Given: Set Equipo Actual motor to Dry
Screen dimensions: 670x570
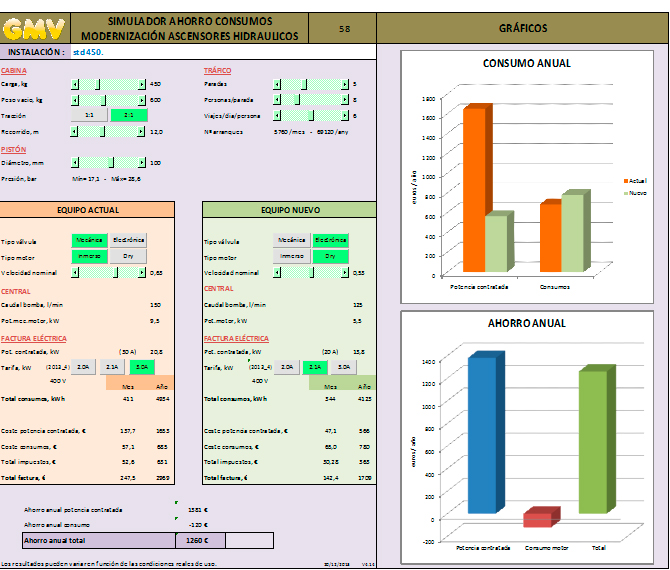Looking at the screenshot, I should click(128, 256).
